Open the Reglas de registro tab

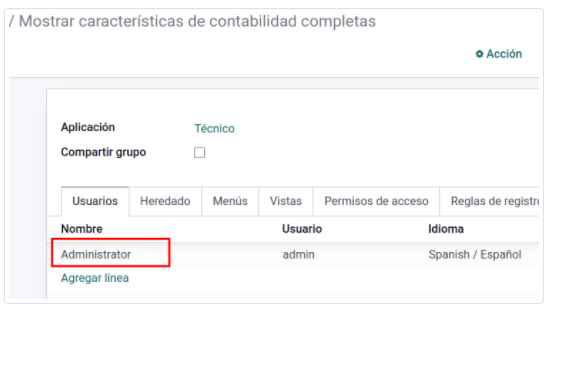489,201
